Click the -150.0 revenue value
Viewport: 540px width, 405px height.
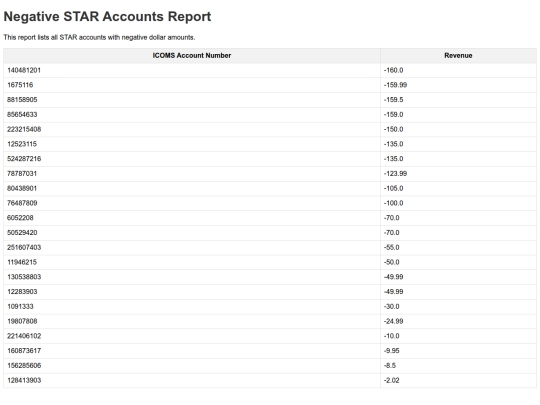coord(393,129)
